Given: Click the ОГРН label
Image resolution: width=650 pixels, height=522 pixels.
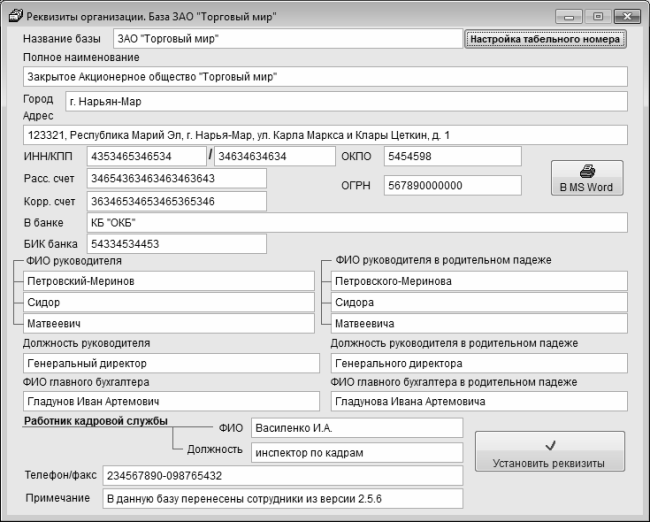Looking at the screenshot, I should point(356,185).
